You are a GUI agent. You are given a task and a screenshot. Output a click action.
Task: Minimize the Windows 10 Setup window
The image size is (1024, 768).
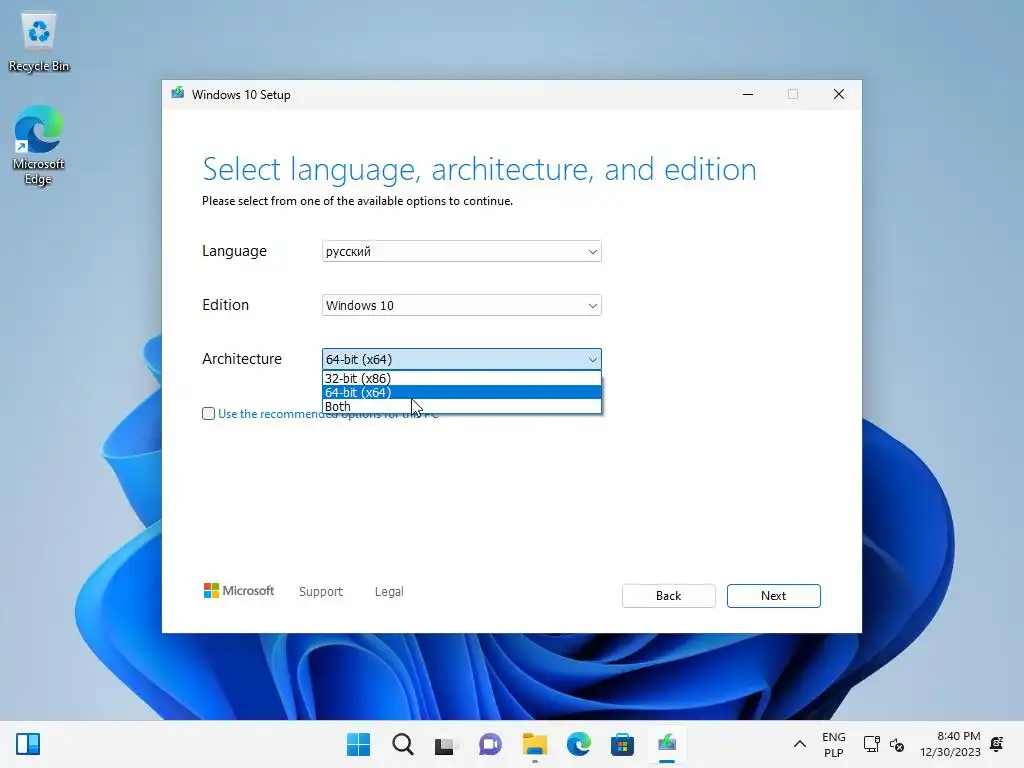[748, 95]
